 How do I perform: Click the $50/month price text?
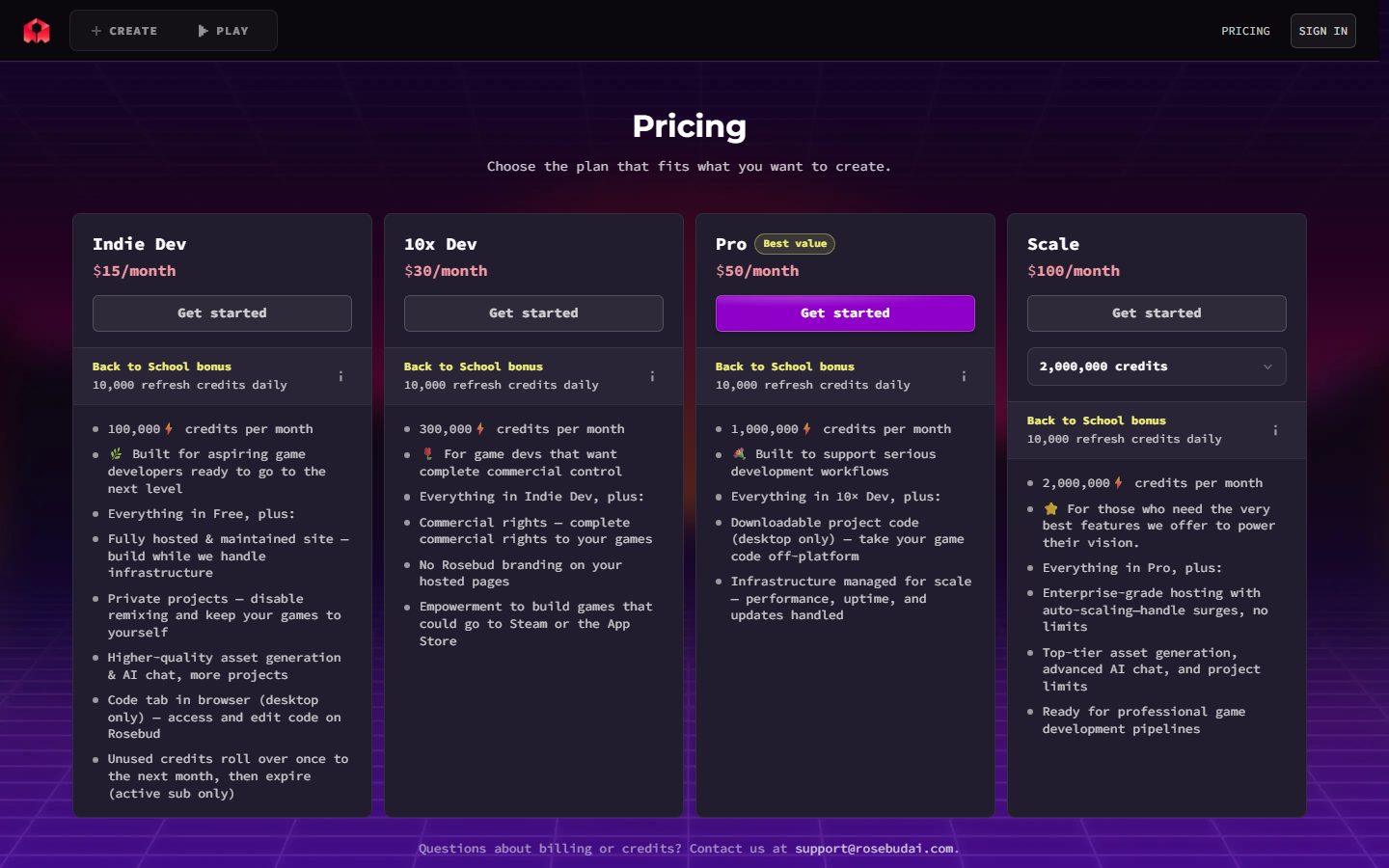click(x=757, y=271)
